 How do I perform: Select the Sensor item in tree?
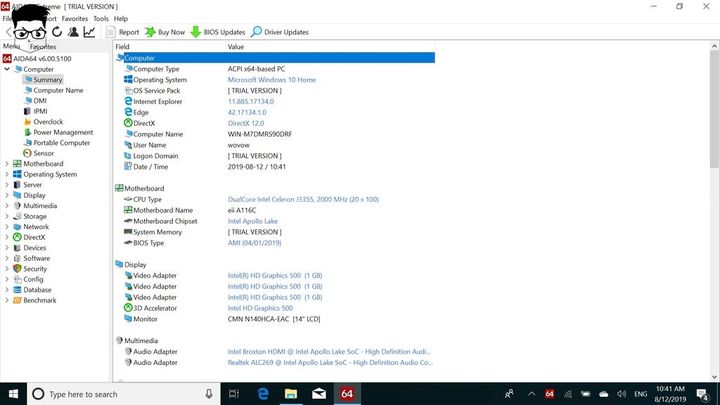[43, 153]
